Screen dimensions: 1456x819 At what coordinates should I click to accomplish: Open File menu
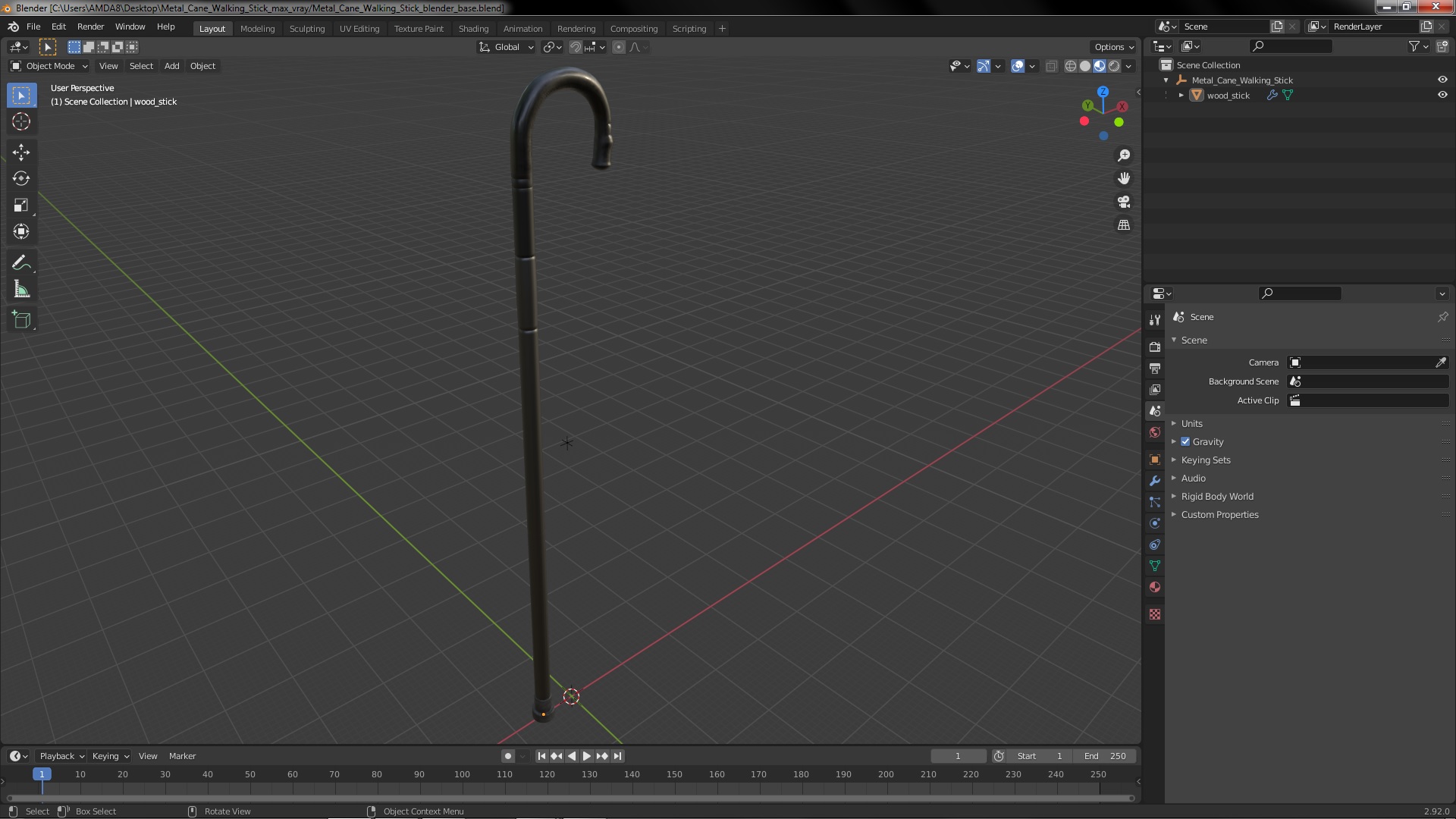pos(33,27)
